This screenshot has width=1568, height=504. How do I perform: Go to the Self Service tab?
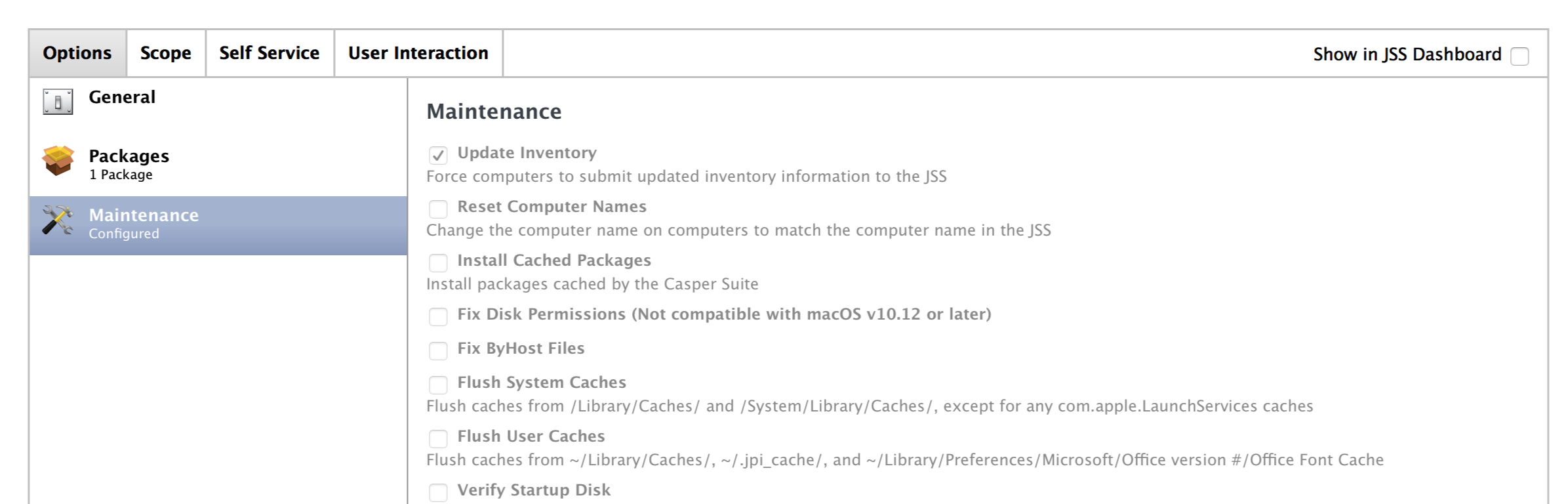click(270, 53)
